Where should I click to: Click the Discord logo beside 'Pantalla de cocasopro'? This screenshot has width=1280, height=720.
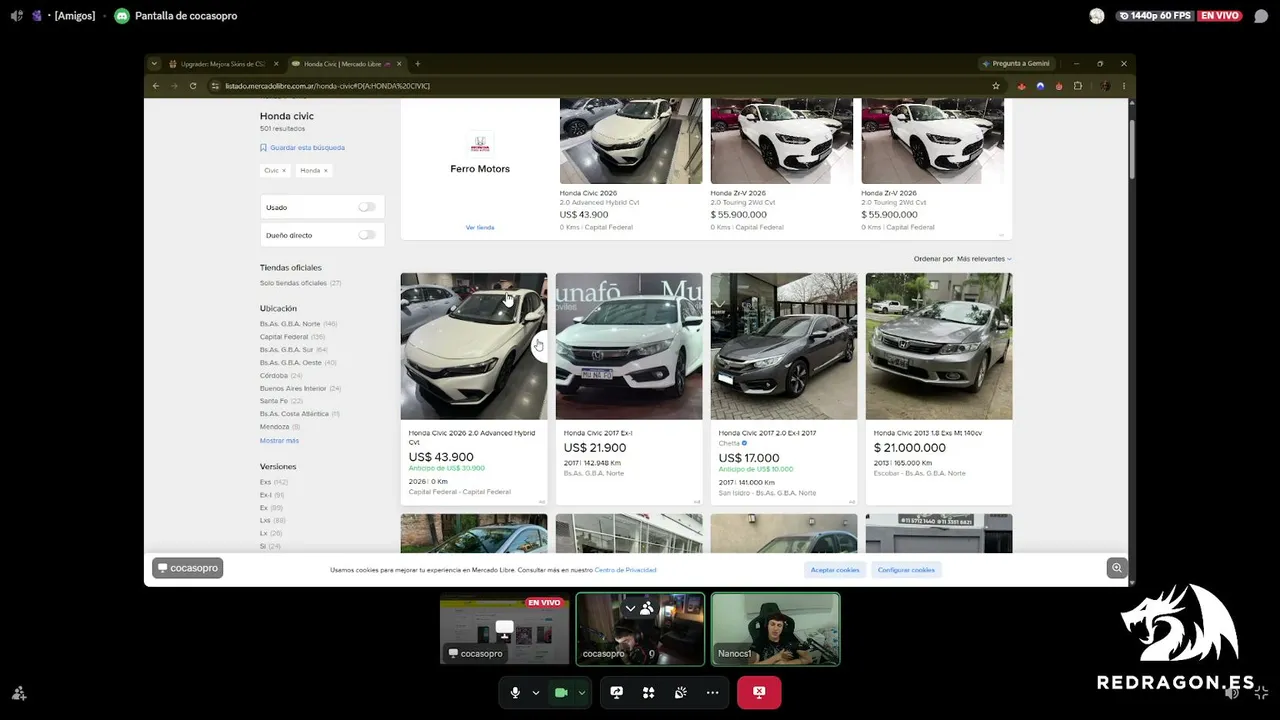(122, 16)
